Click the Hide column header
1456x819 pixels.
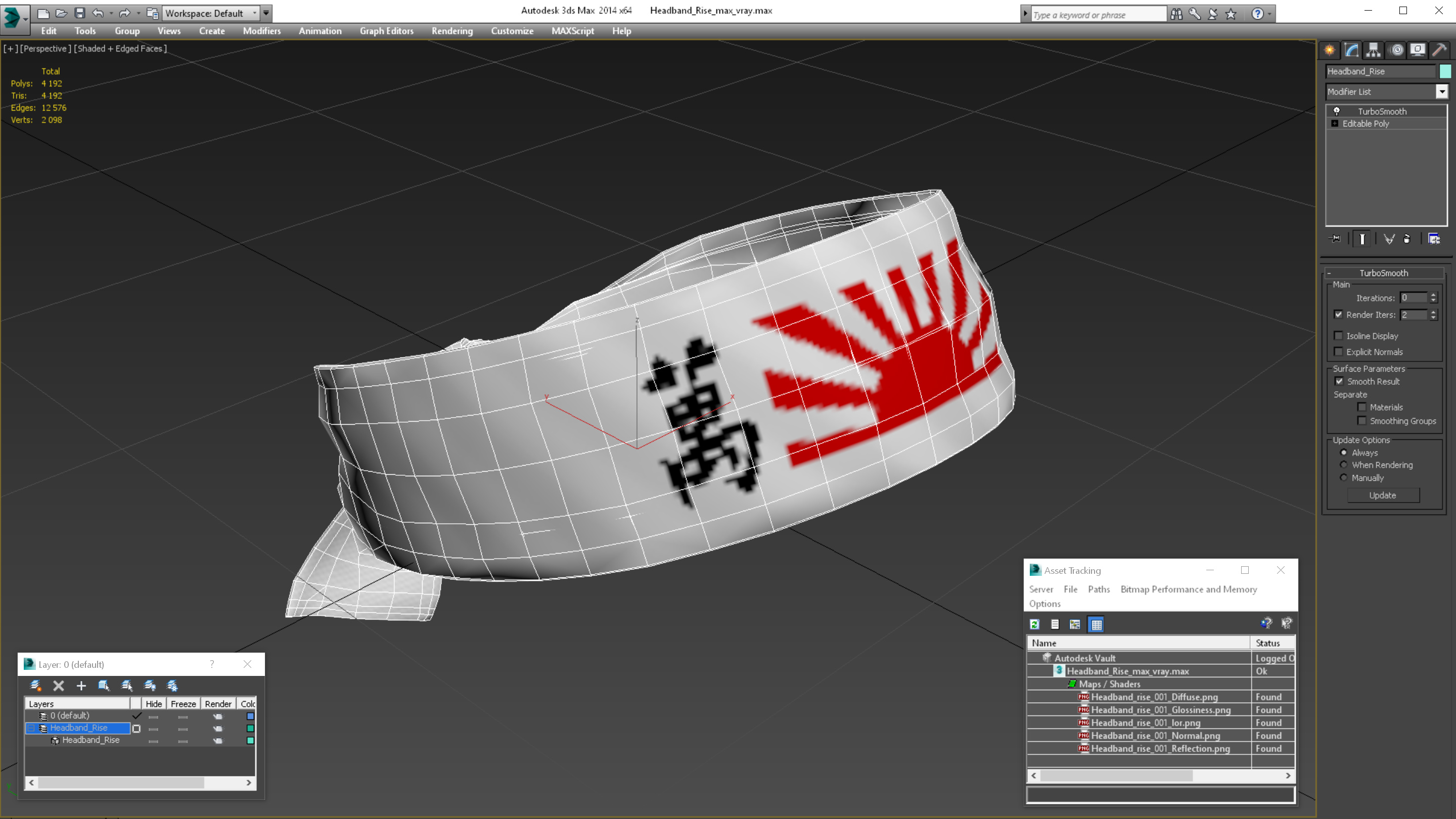pos(153,704)
